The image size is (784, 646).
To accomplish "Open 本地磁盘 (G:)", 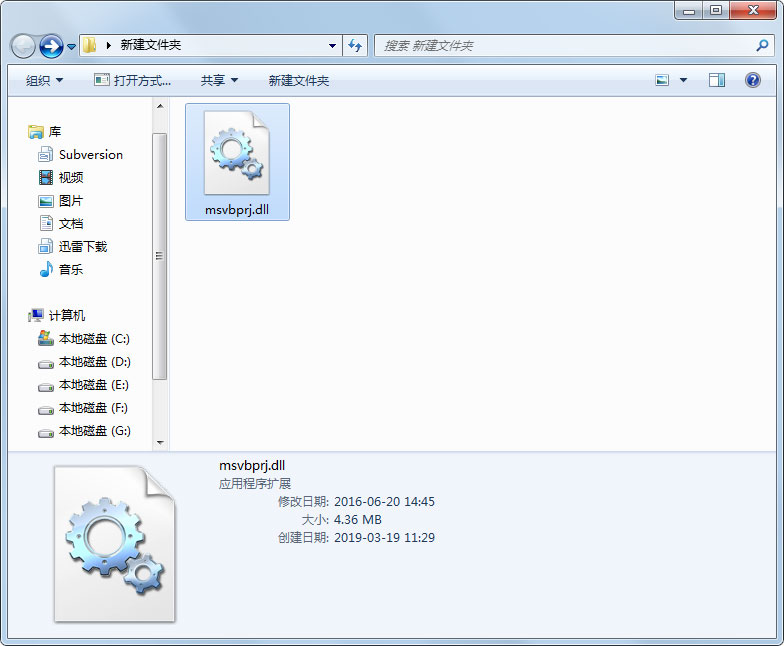I will tap(94, 430).
